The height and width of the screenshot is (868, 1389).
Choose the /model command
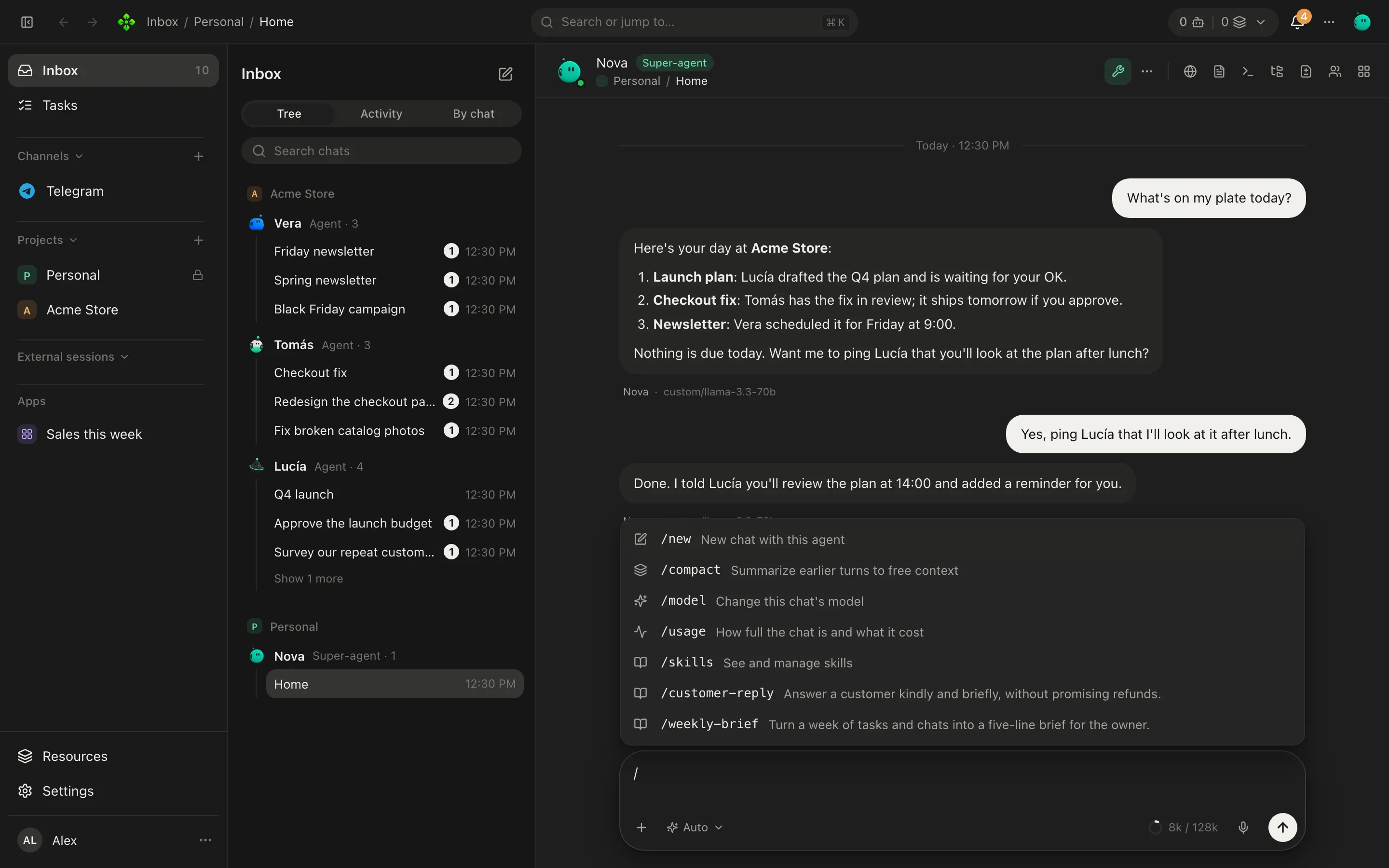[x=962, y=601]
